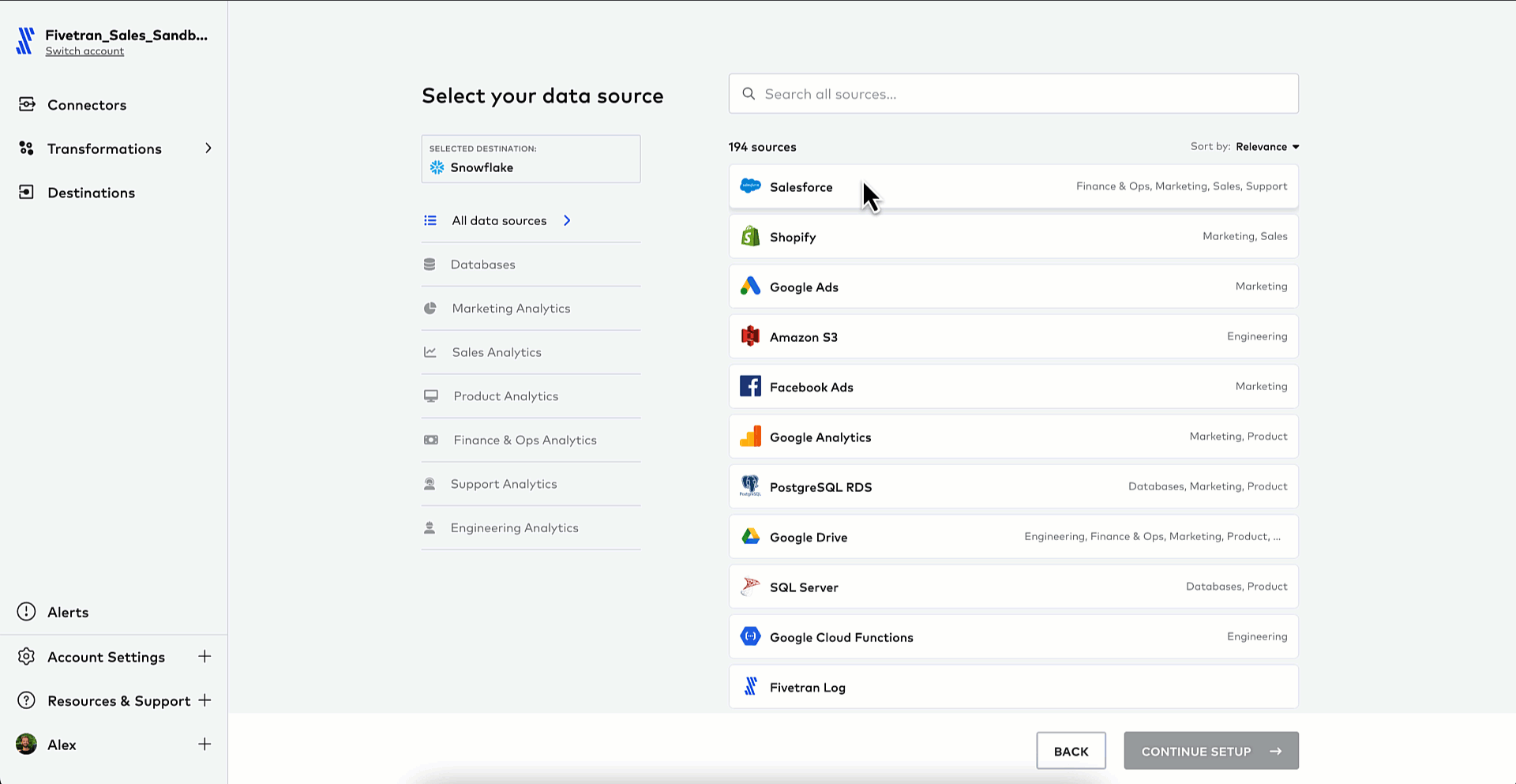1516x784 pixels.
Task: Expand the Transformations submenu chevron
Action: coord(208,148)
